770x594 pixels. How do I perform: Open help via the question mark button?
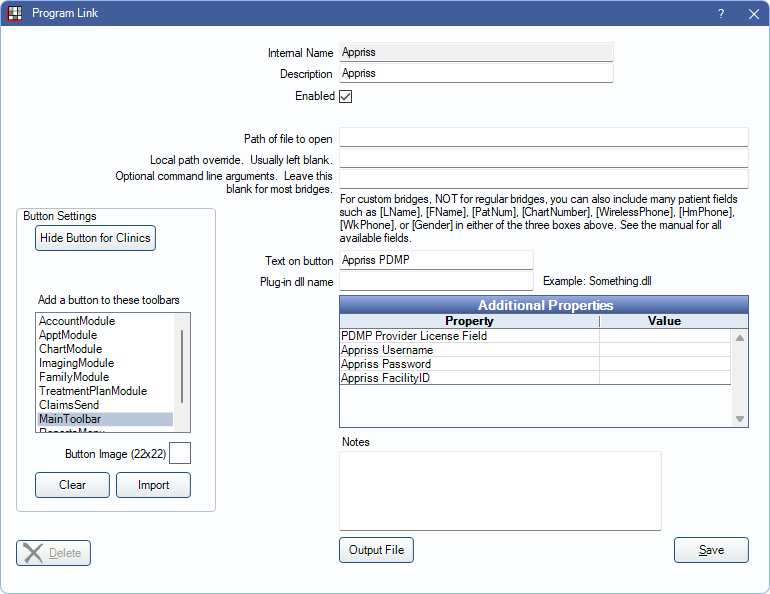click(x=721, y=14)
